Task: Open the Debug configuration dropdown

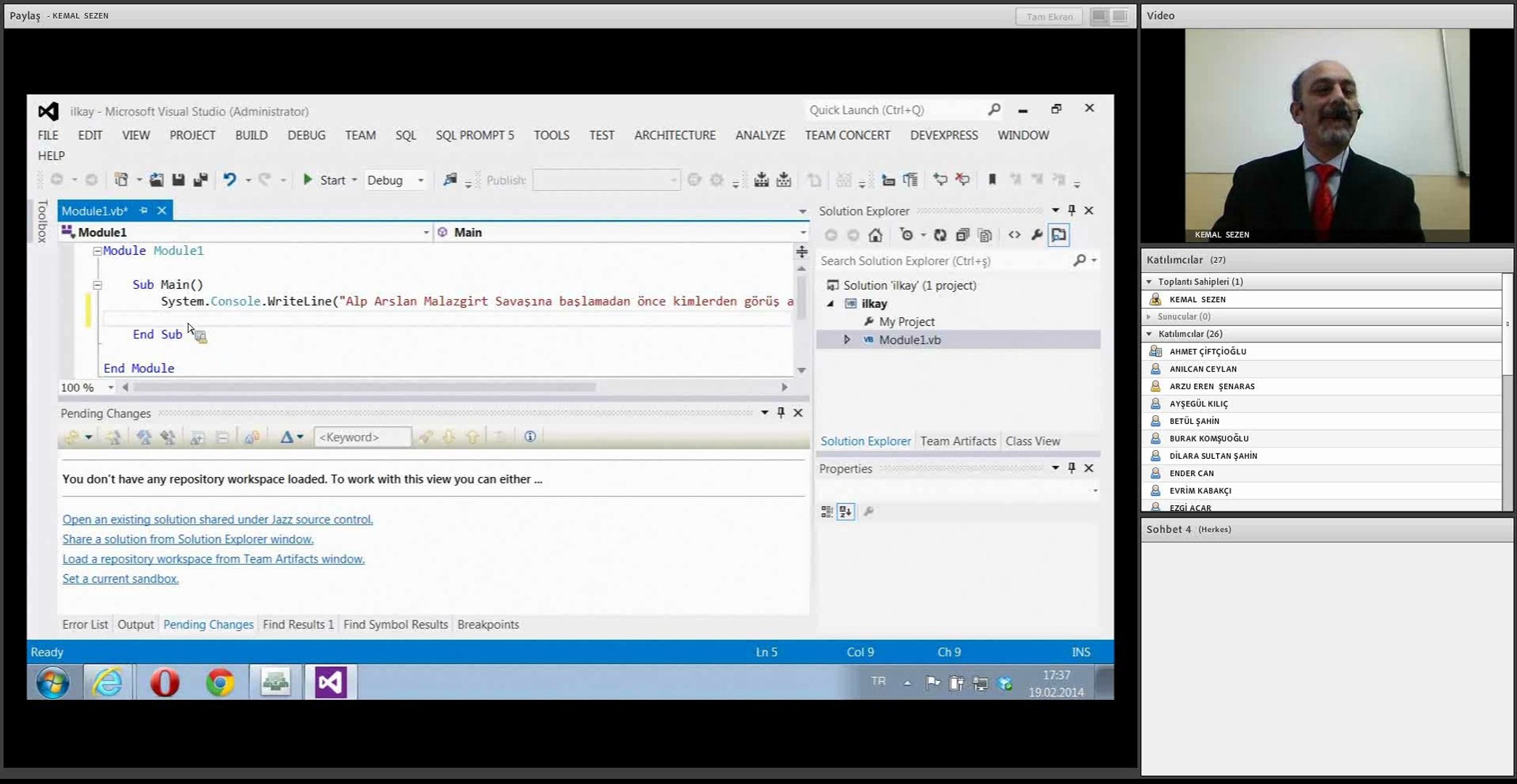Action: coord(396,180)
